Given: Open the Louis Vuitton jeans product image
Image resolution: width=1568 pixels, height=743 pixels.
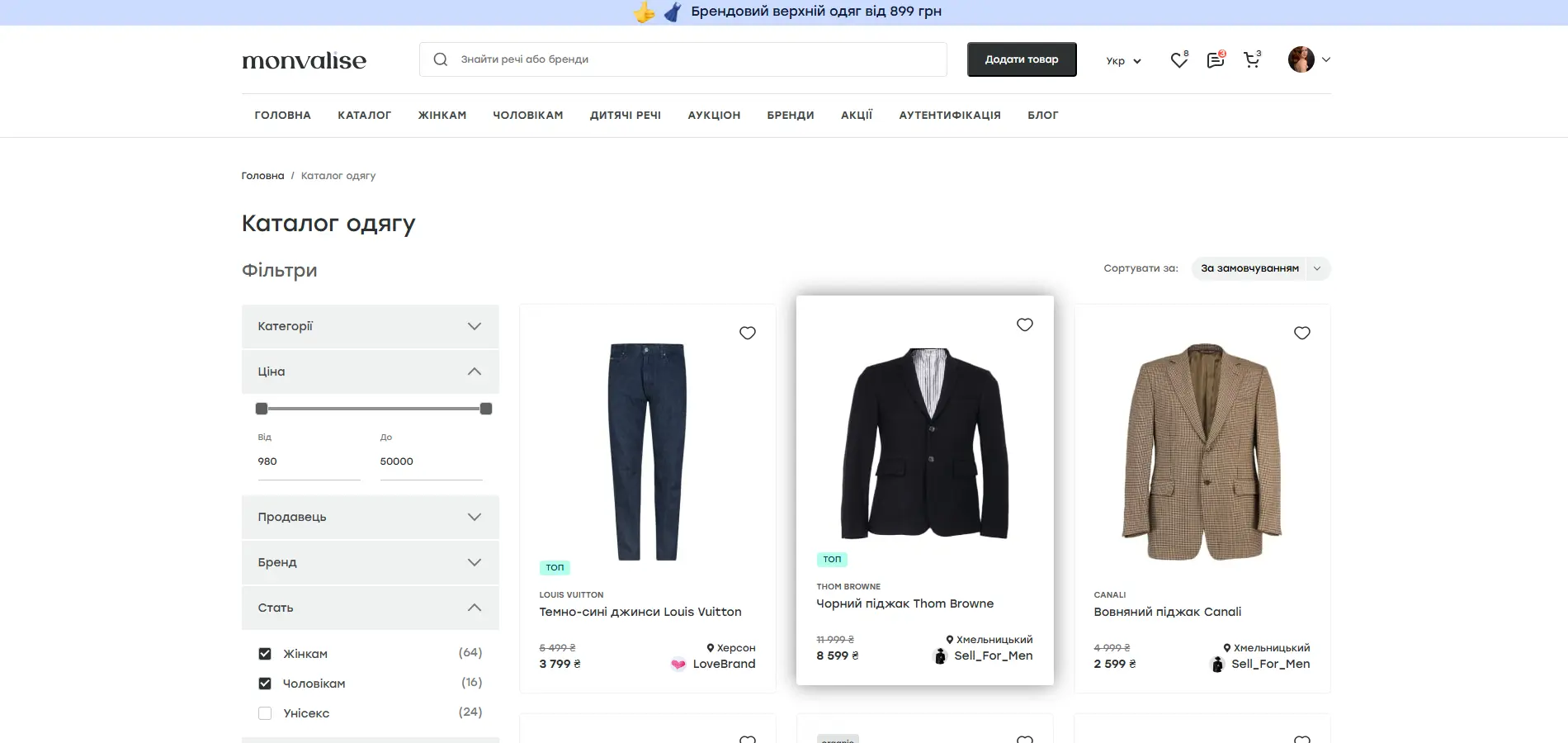Looking at the screenshot, I should (648, 452).
